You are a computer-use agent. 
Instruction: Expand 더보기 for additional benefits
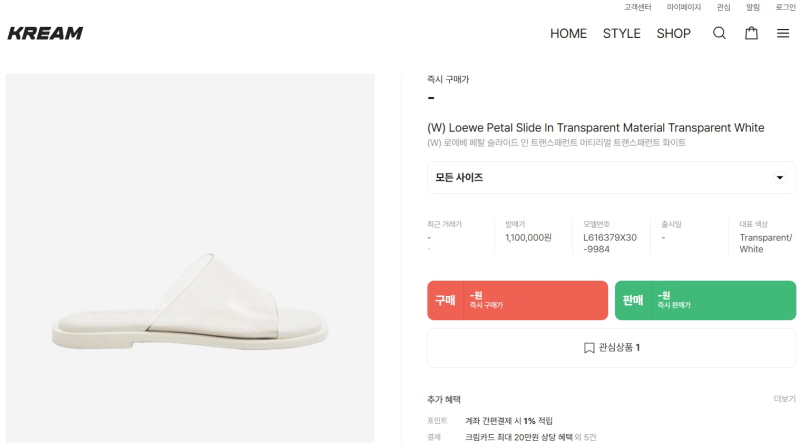tap(784, 399)
